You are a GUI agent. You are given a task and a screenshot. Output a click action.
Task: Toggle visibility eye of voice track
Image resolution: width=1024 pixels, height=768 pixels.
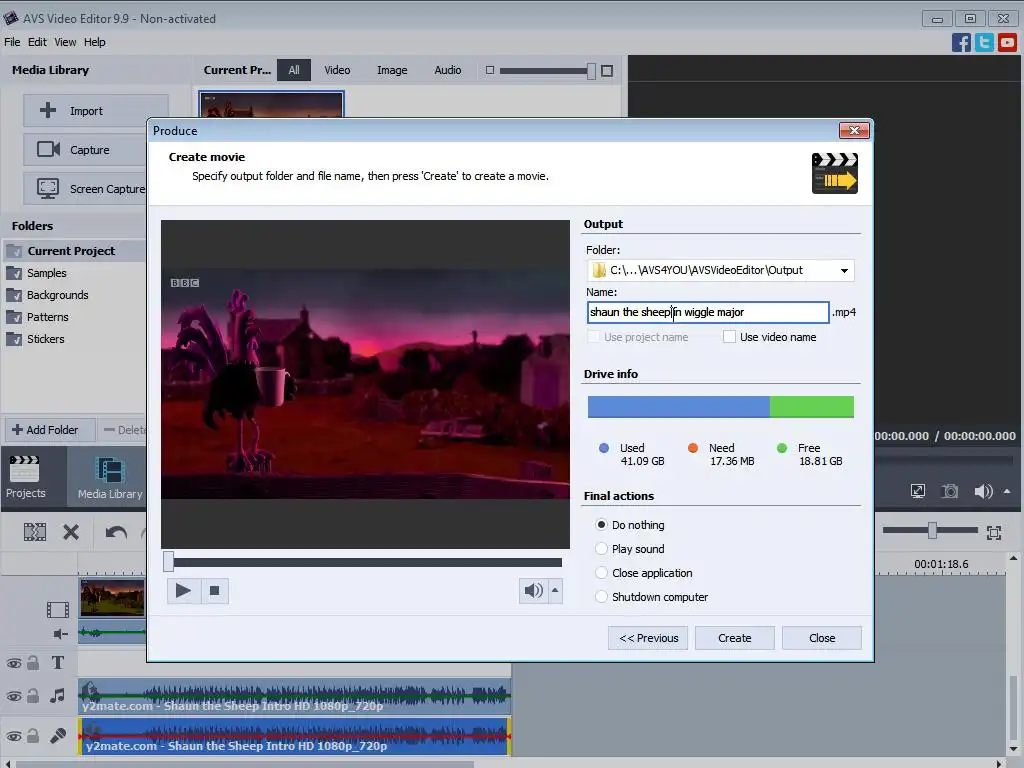tap(14, 736)
